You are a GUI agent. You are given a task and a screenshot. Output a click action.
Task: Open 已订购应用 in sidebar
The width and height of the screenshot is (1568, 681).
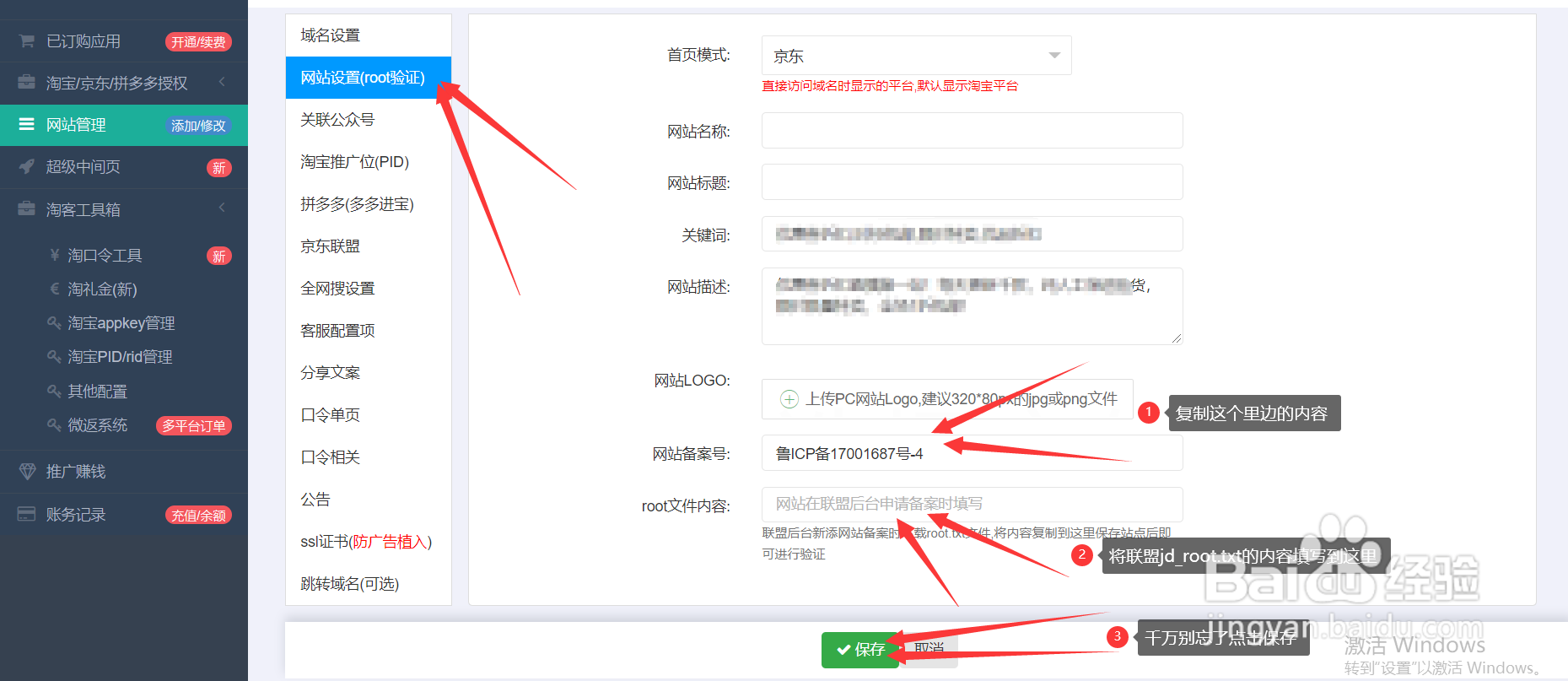pyautogui.click(x=124, y=41)
